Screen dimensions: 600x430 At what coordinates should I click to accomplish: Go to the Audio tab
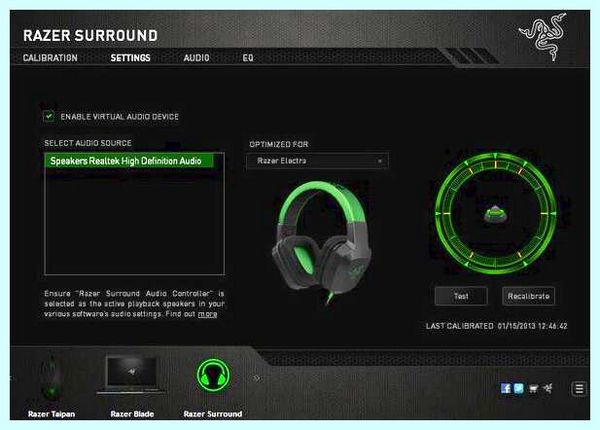[196, 58]
